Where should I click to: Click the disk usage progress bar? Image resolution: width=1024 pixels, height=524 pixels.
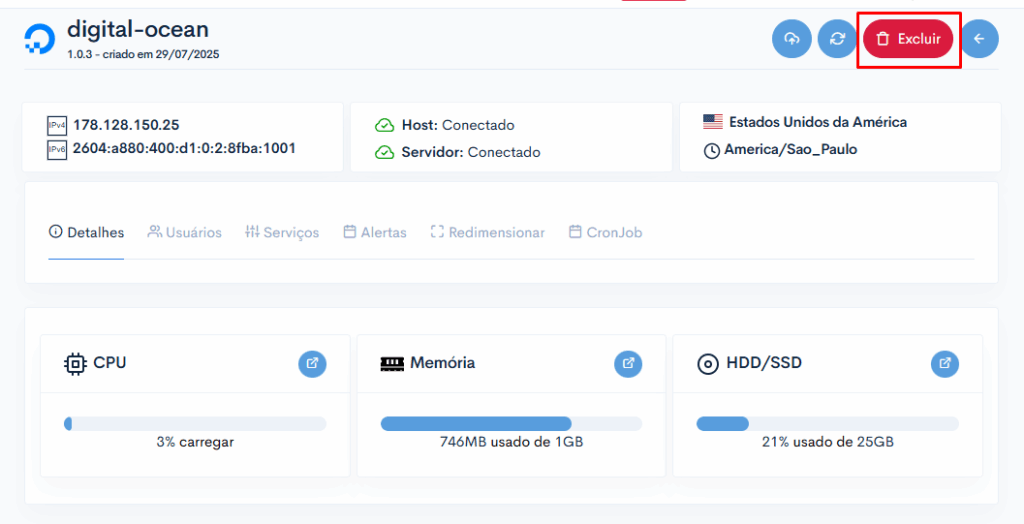pos(827,424)
